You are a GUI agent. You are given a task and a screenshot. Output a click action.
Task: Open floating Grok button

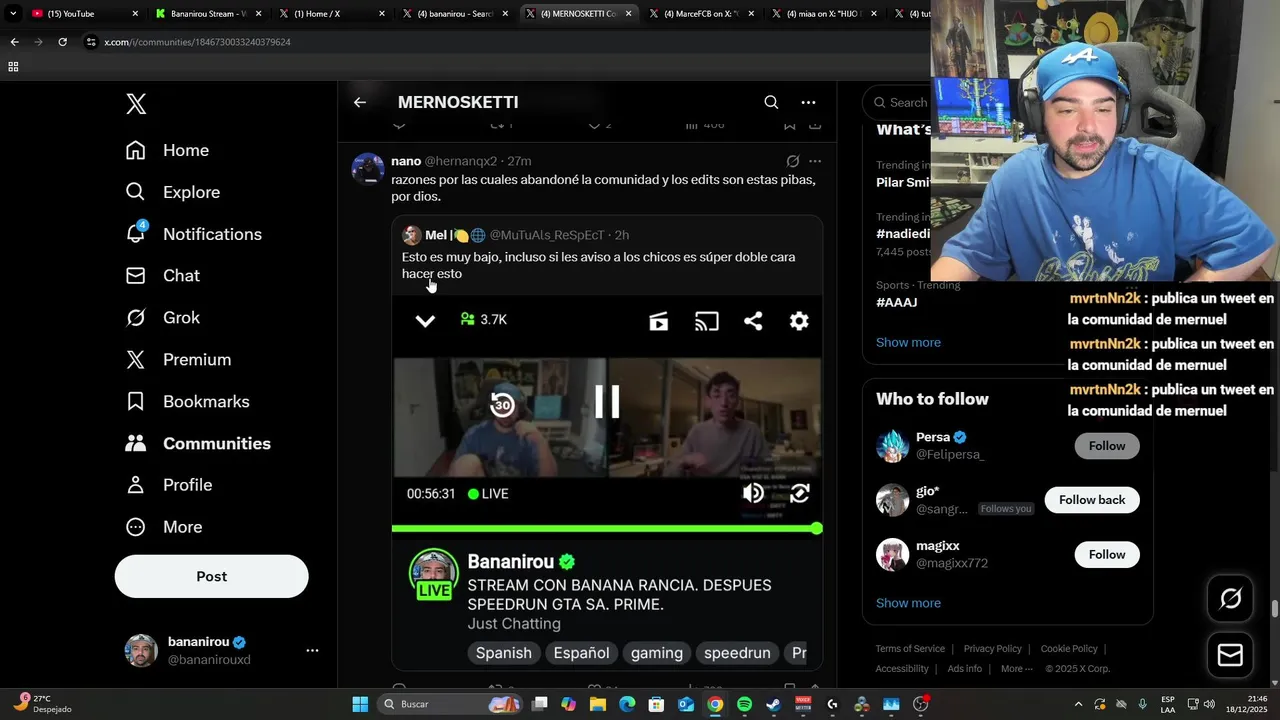click(x=1230, y=598)
